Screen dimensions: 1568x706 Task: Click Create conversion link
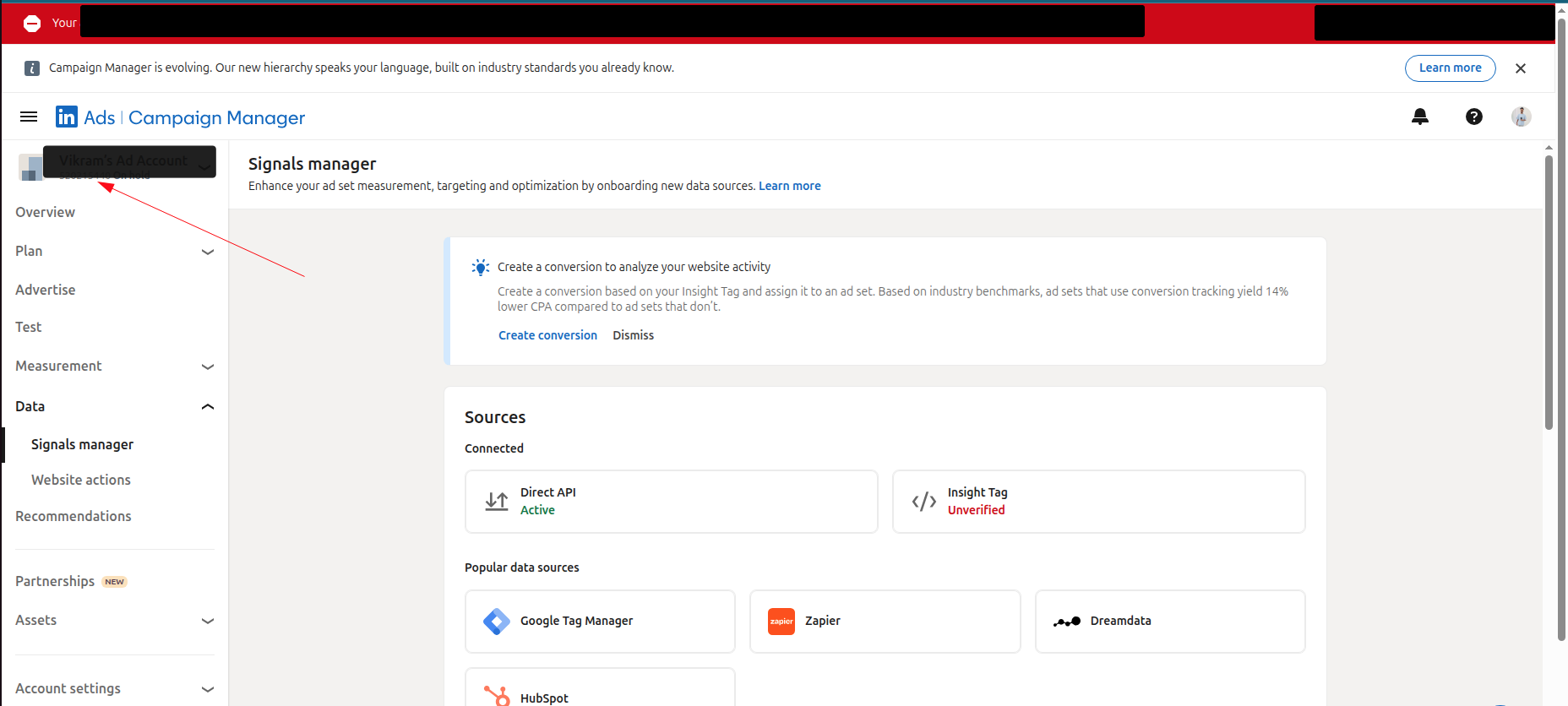(x=547, y=335)
